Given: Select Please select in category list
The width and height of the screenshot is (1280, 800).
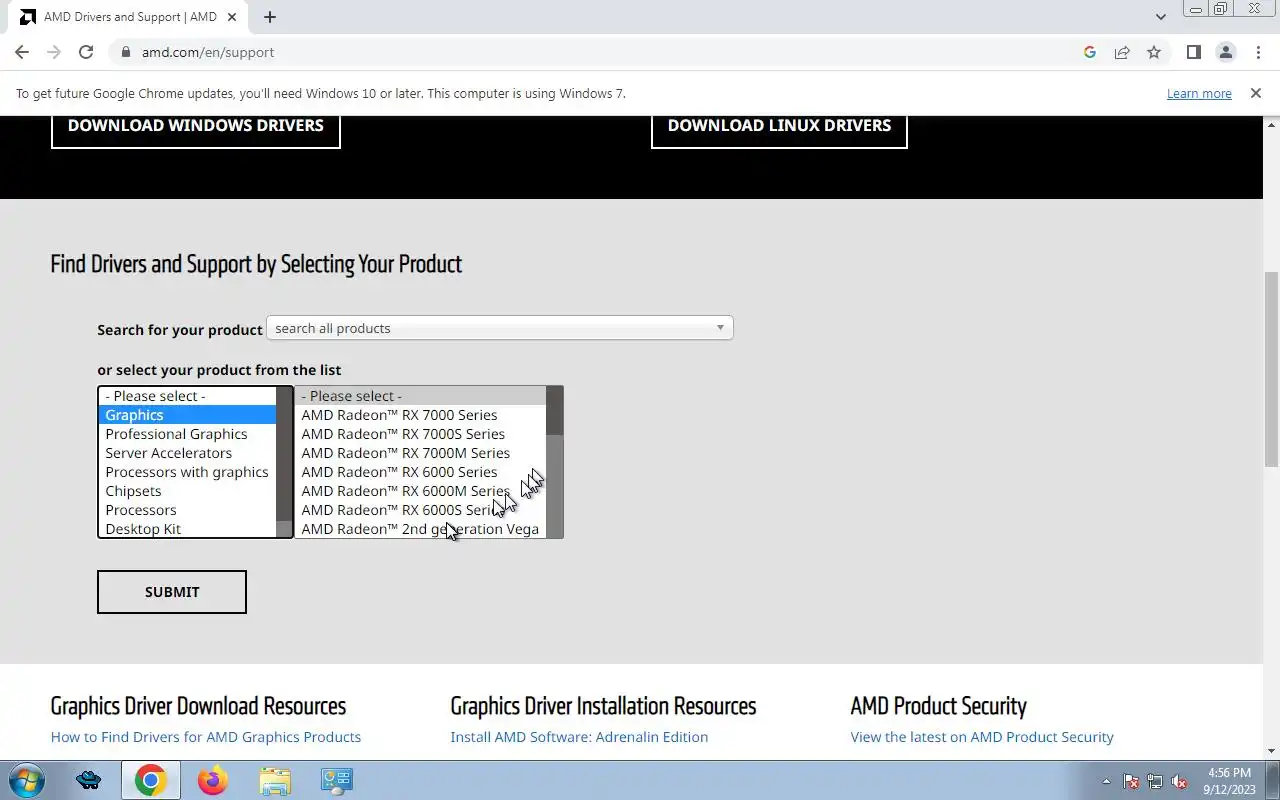Looking at the screenshot, I should click(187, 396).
